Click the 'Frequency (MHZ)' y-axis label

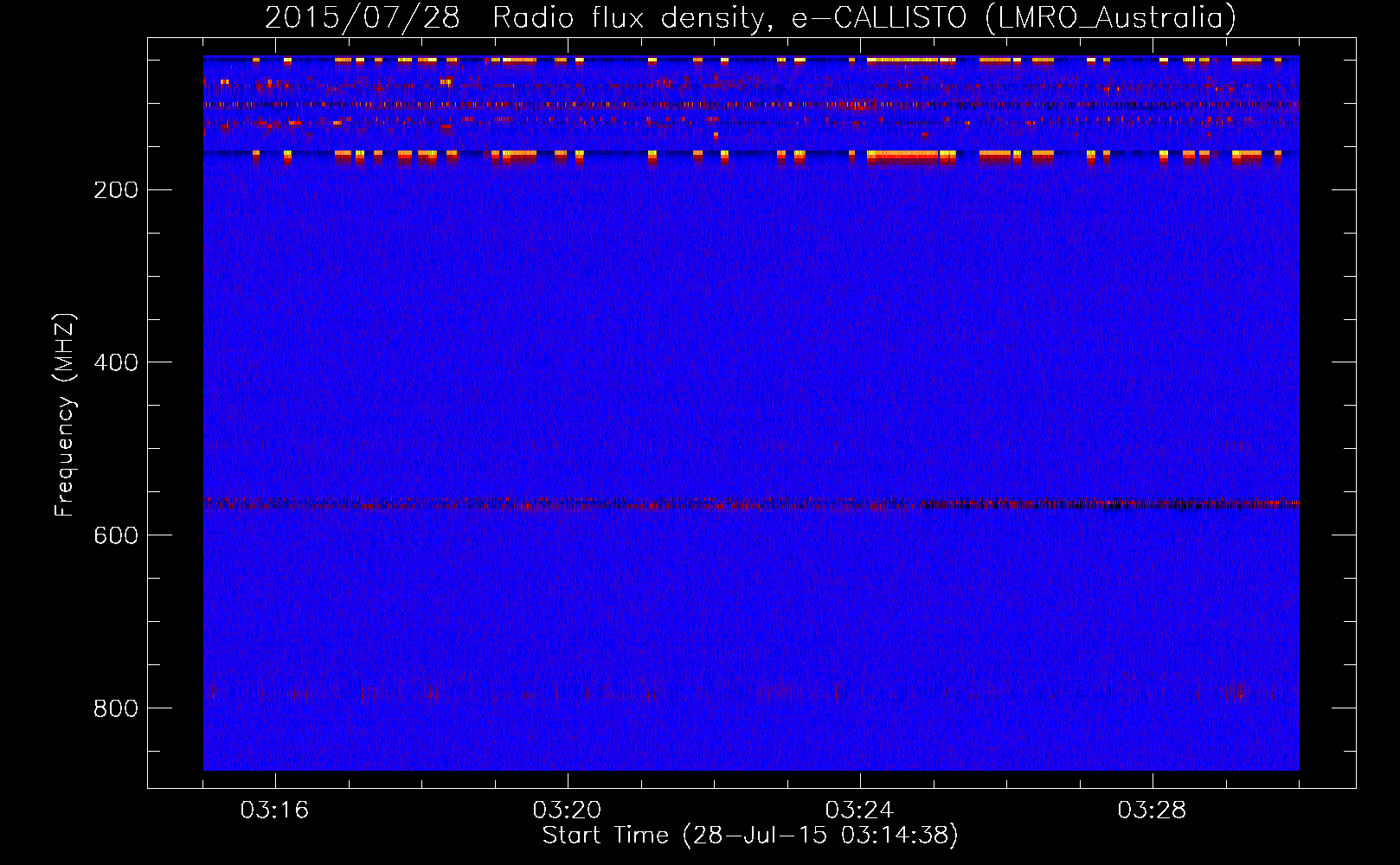pyautogui.click(x=66, y=415)
